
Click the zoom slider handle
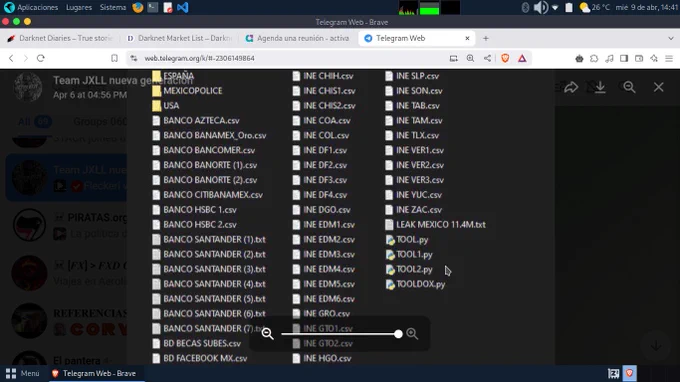pos(398,334)
